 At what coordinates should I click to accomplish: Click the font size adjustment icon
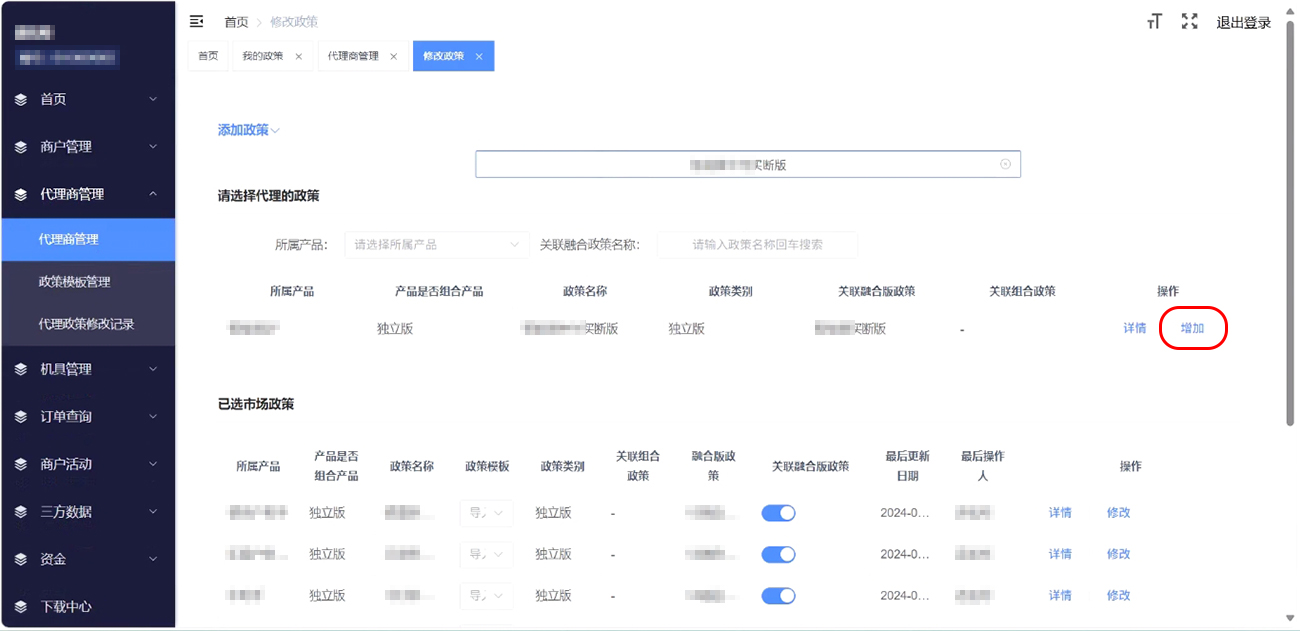1154,22
